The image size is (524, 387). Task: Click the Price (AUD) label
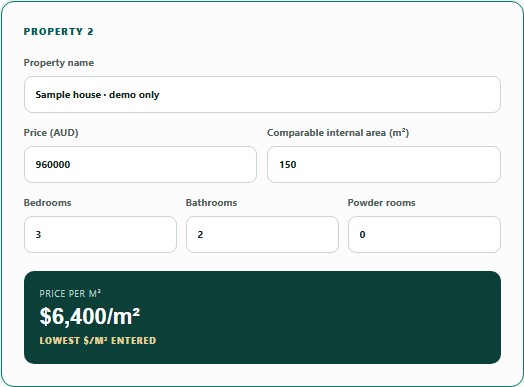(x=51, y=133)
